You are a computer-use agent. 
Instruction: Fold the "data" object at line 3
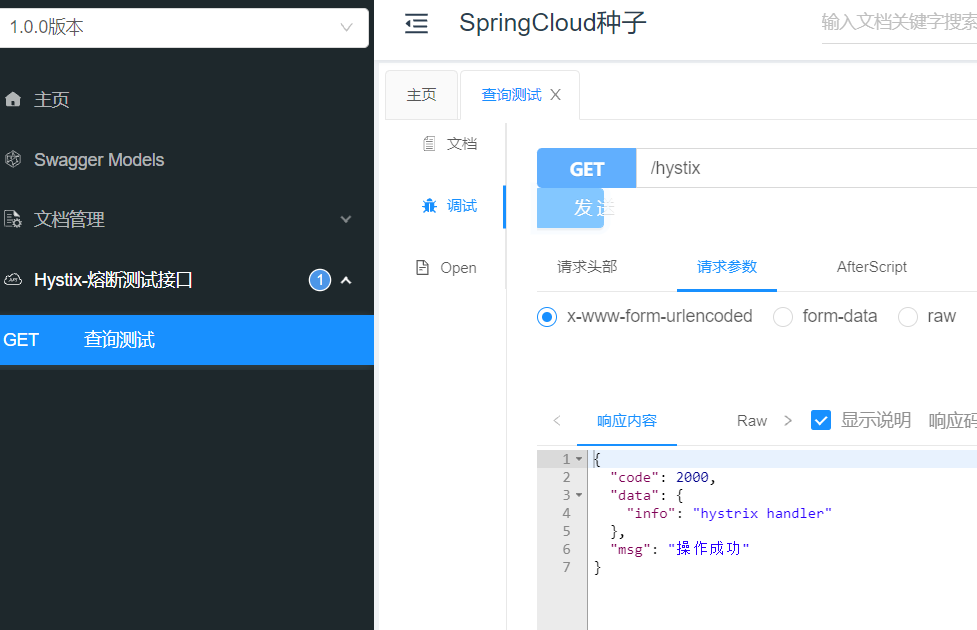point(579,495)
